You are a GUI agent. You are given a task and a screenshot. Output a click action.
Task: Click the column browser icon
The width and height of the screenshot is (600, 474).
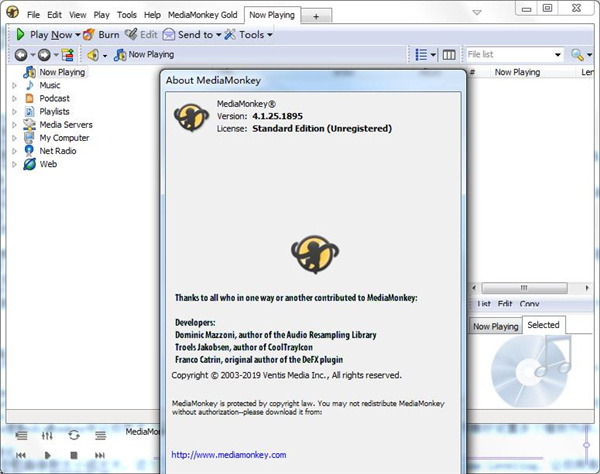449,55
